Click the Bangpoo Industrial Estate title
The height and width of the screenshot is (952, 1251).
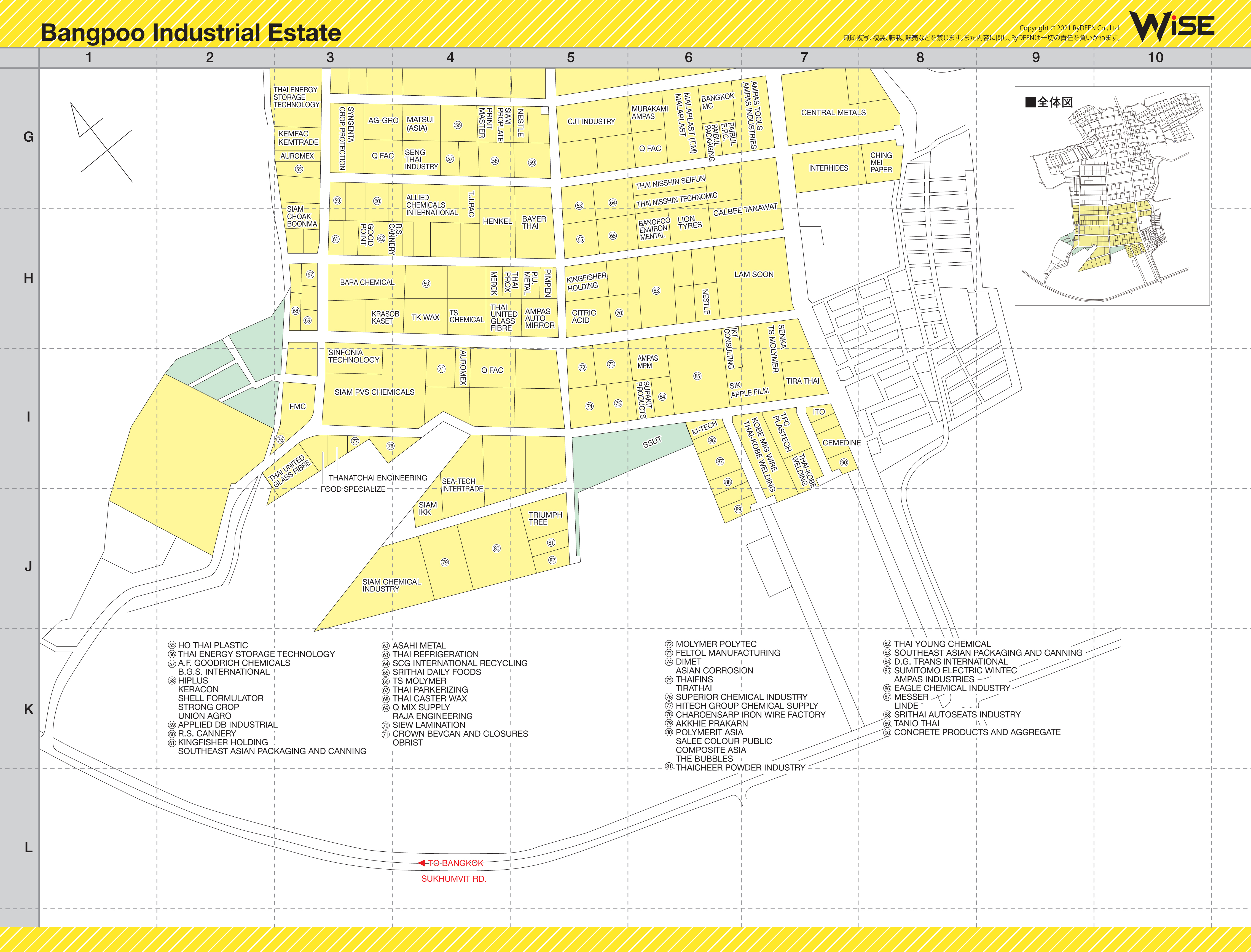[x=190, y=33]
